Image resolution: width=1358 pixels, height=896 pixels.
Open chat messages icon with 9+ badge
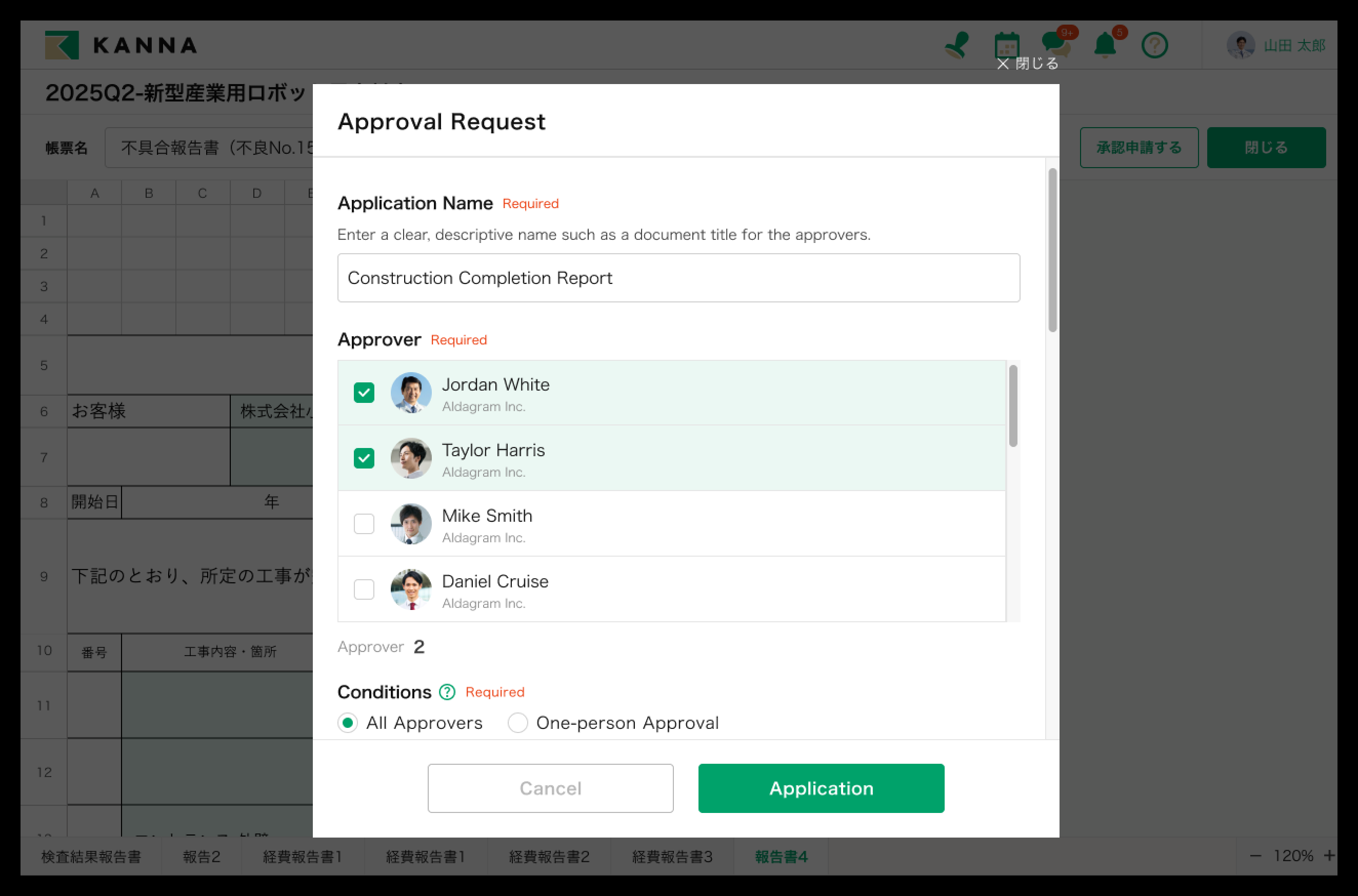[1054, 45]
